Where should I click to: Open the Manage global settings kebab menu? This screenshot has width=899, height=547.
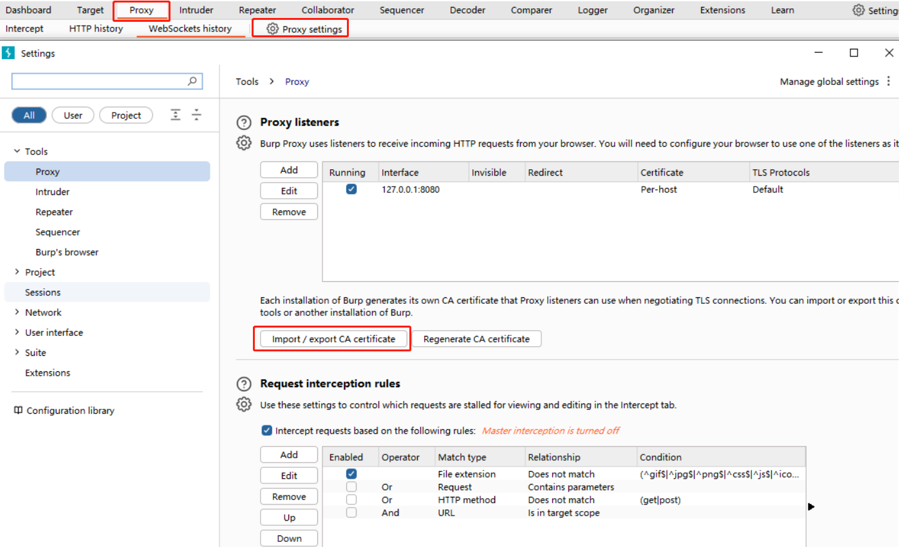888,81
